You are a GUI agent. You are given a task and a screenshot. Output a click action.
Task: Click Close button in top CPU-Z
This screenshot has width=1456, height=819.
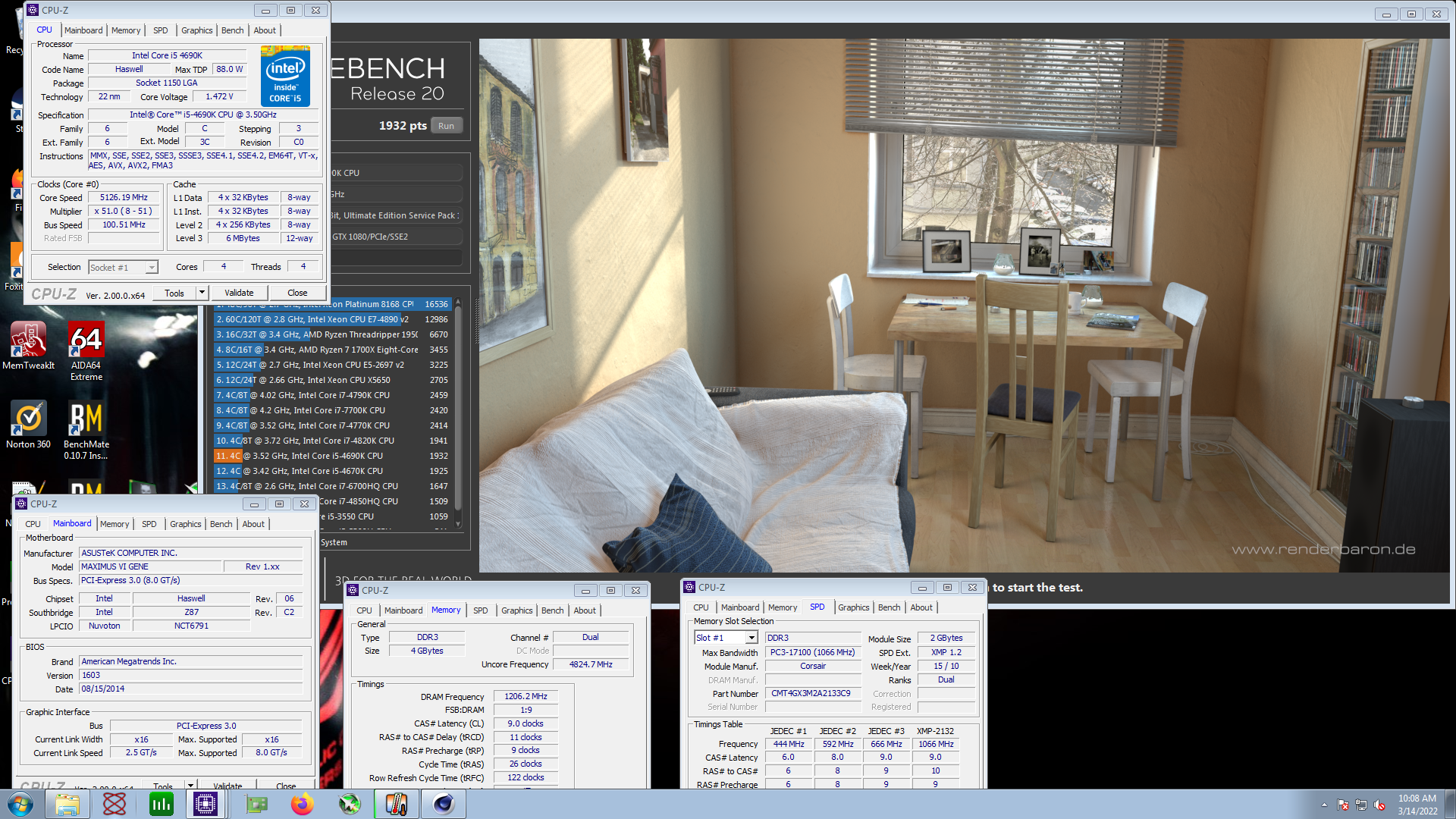(x=297, y=293)
